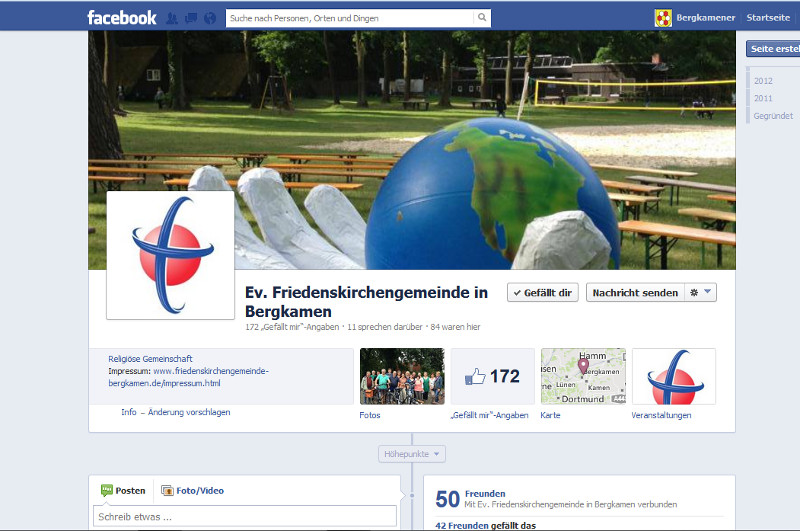
Task: Open the Karte label link
Action: (x=550, y=415)
